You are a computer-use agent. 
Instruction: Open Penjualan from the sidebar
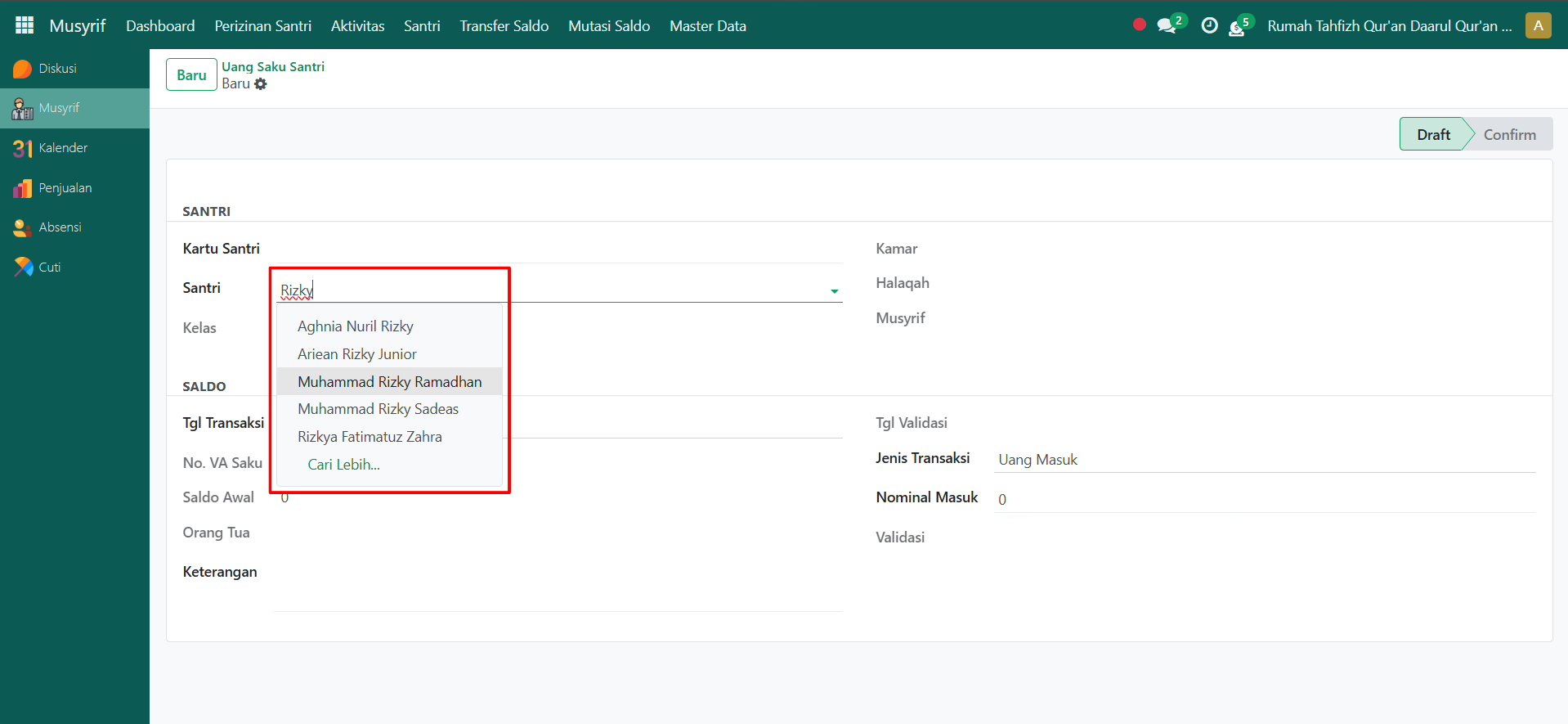tap(65, 188)
